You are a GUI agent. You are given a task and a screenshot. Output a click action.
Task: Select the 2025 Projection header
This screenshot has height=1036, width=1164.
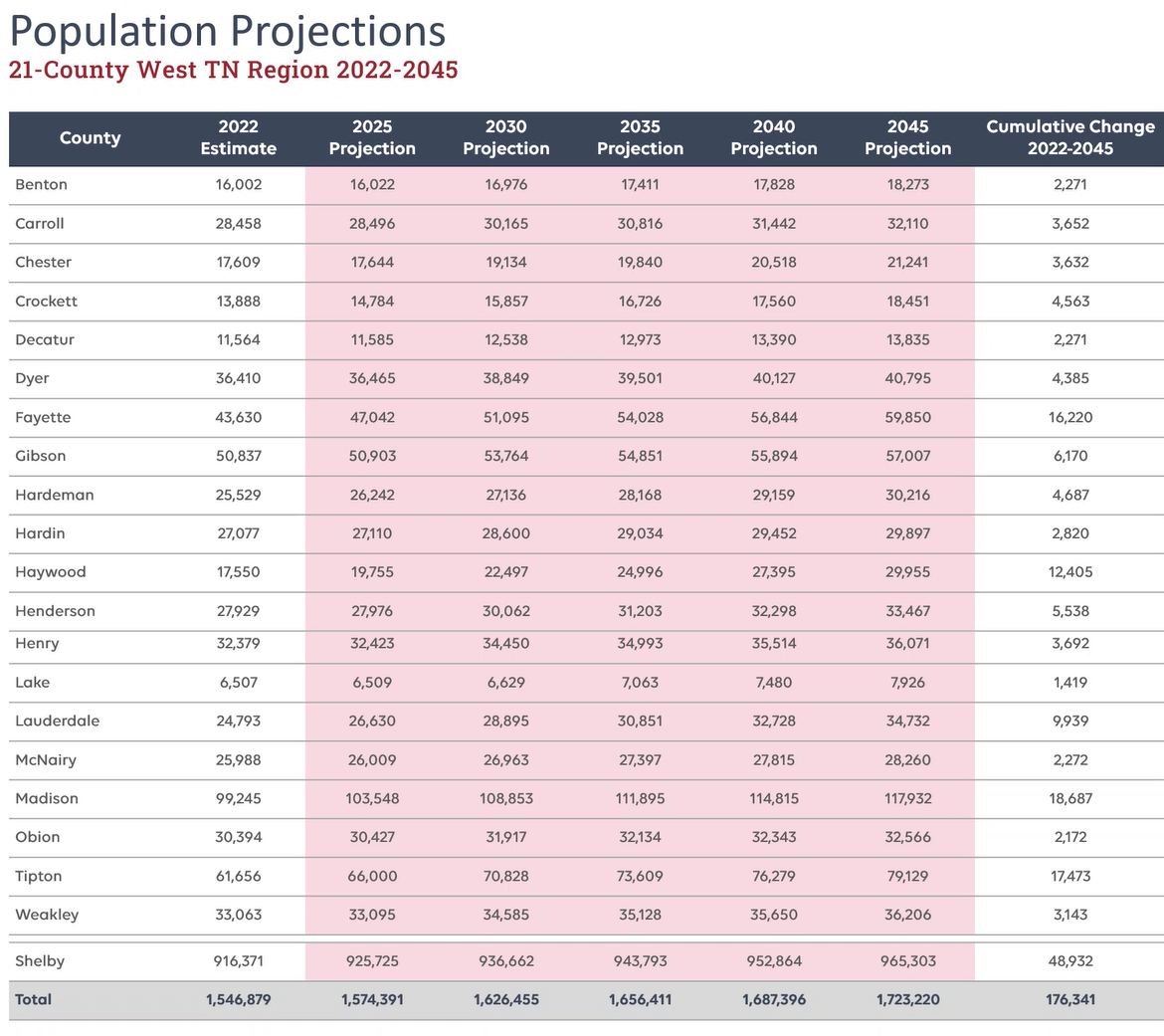click(372, 138)
